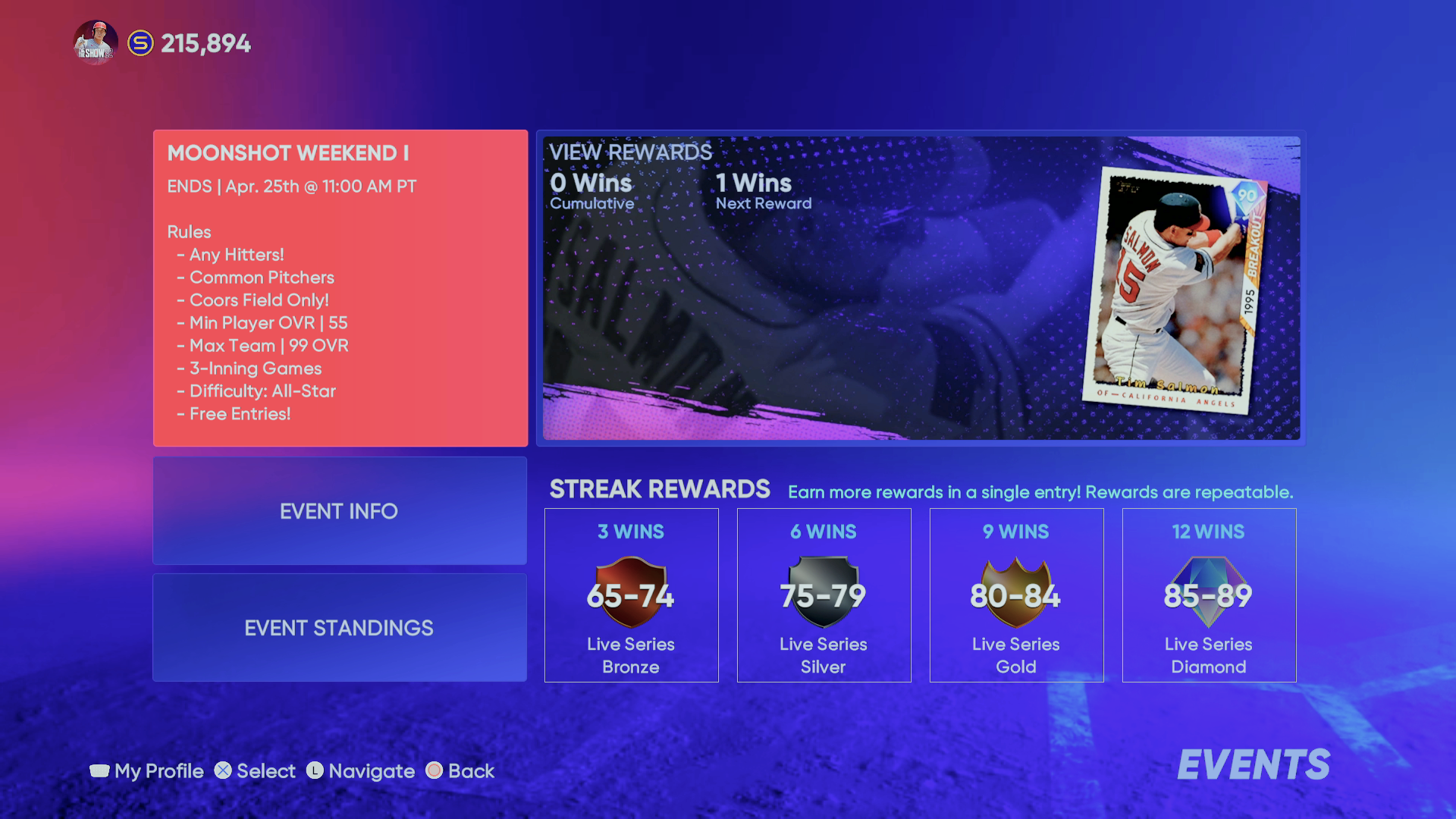Expand 12 WINS Live Series Diamond reward
1456x819 pixels.
1208,595
